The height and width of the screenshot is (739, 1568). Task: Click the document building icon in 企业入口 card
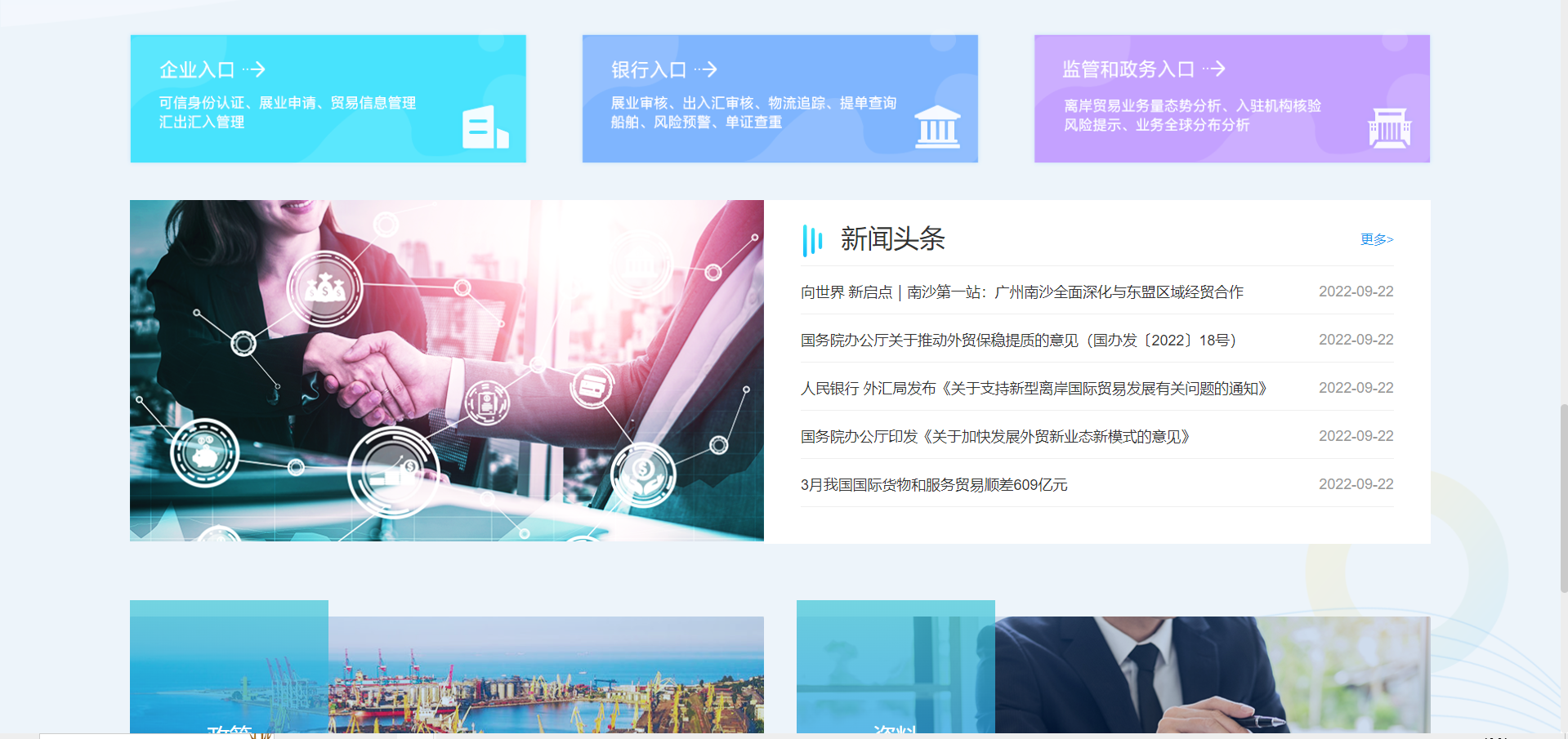click(485, 127)
